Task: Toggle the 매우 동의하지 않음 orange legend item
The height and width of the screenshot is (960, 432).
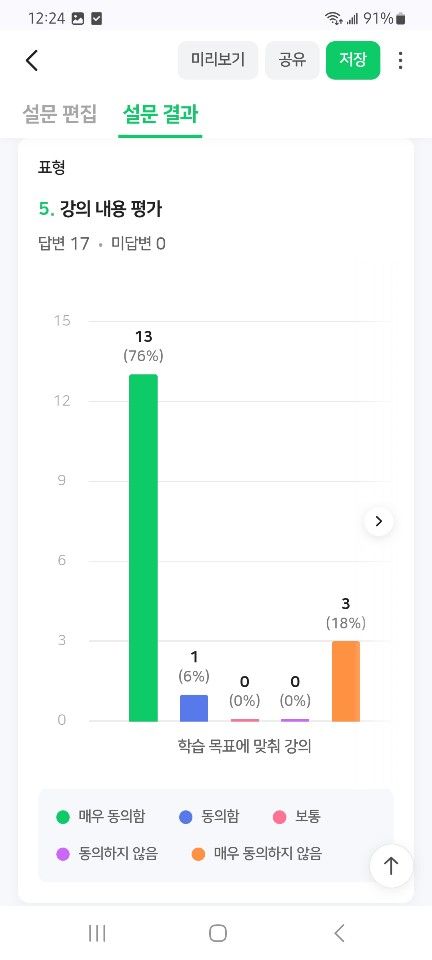Action: [x=256, y=853]
